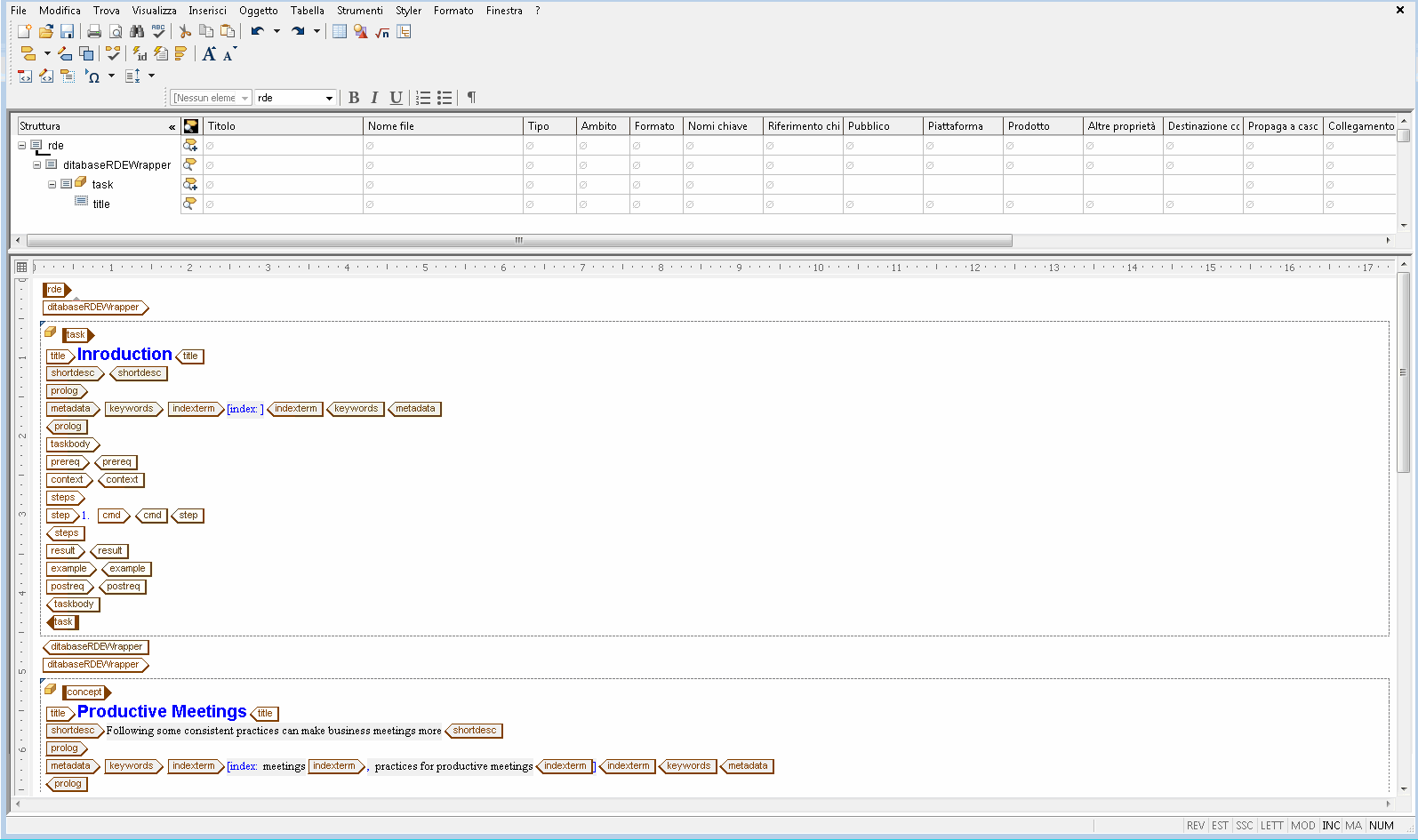The height and width of the screenshot is (840, 1418).
Task: Click the Piattaforma column header
Action: [963, 126]
